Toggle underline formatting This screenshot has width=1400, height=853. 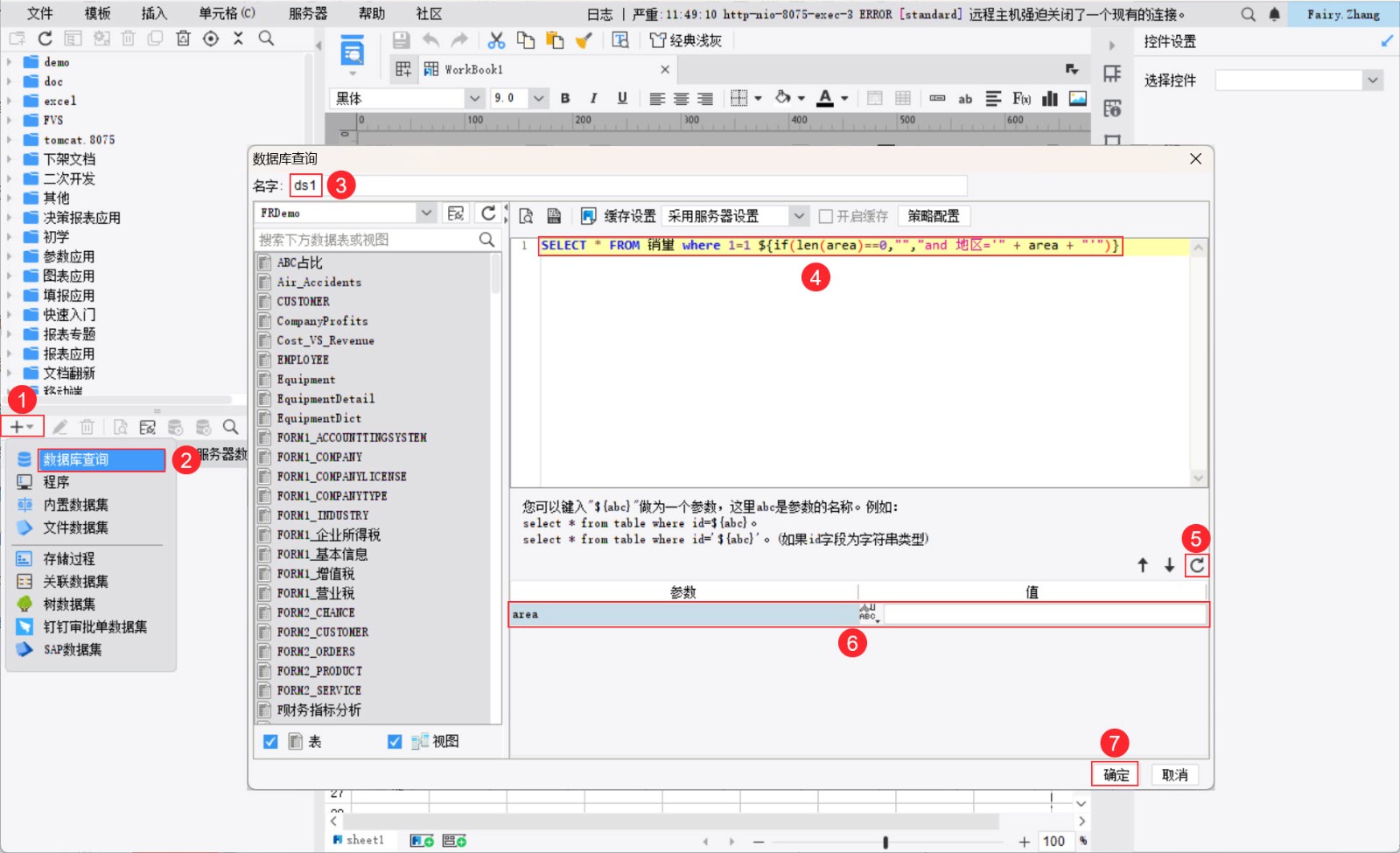[622, 98]
